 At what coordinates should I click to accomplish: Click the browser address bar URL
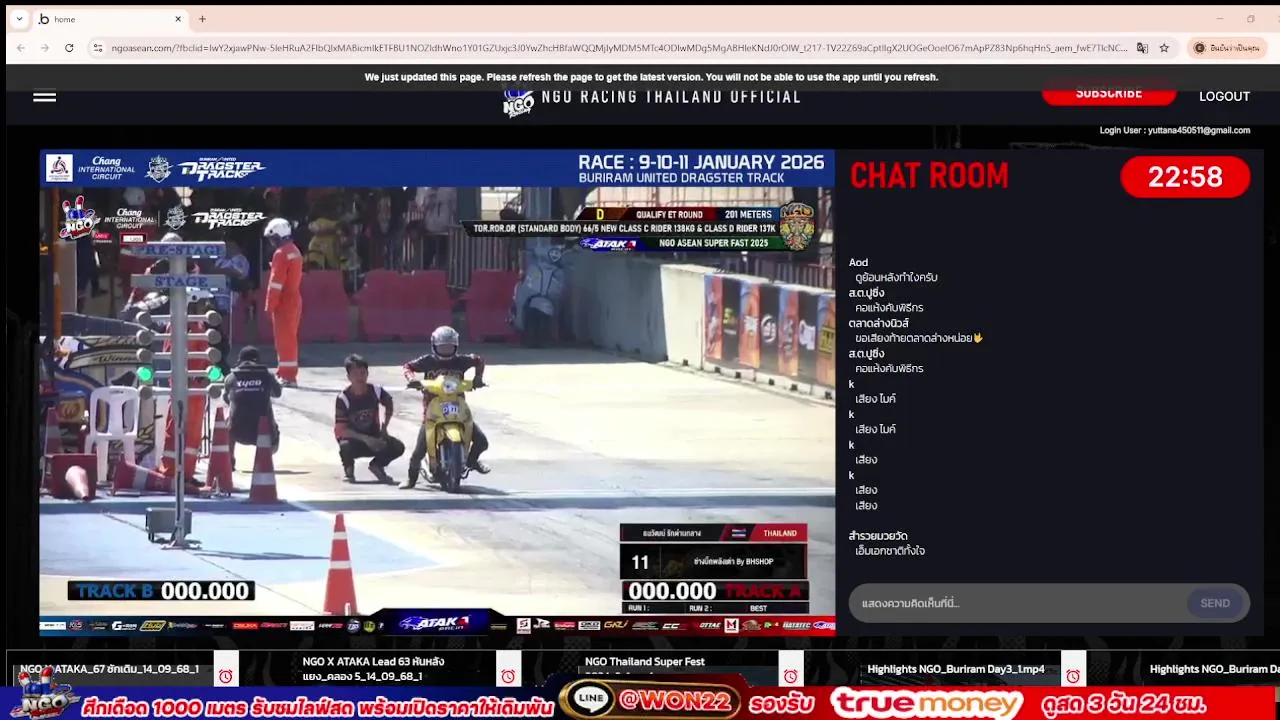618,48
